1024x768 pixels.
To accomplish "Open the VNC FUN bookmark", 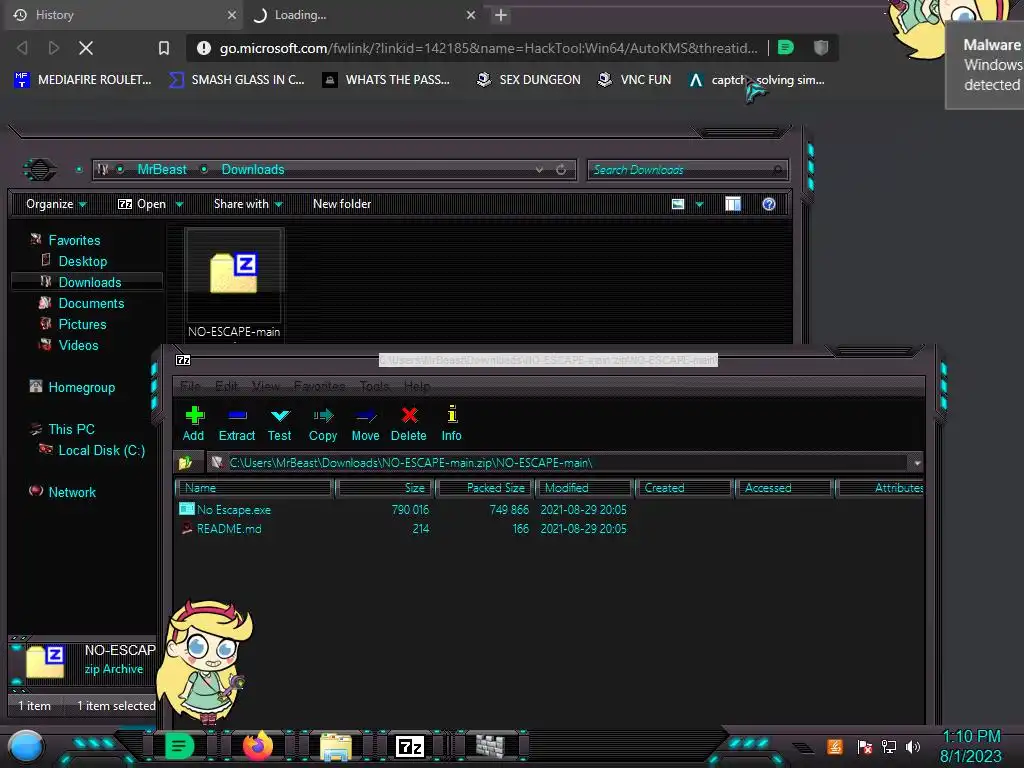I will pos(634,80).
